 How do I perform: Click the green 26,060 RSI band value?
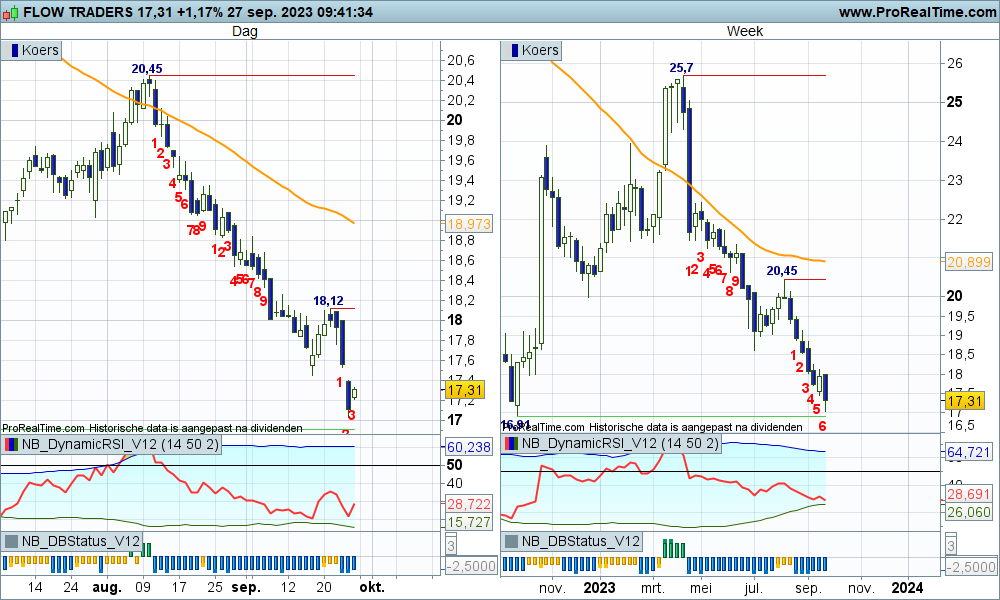[x=969, y=512]
